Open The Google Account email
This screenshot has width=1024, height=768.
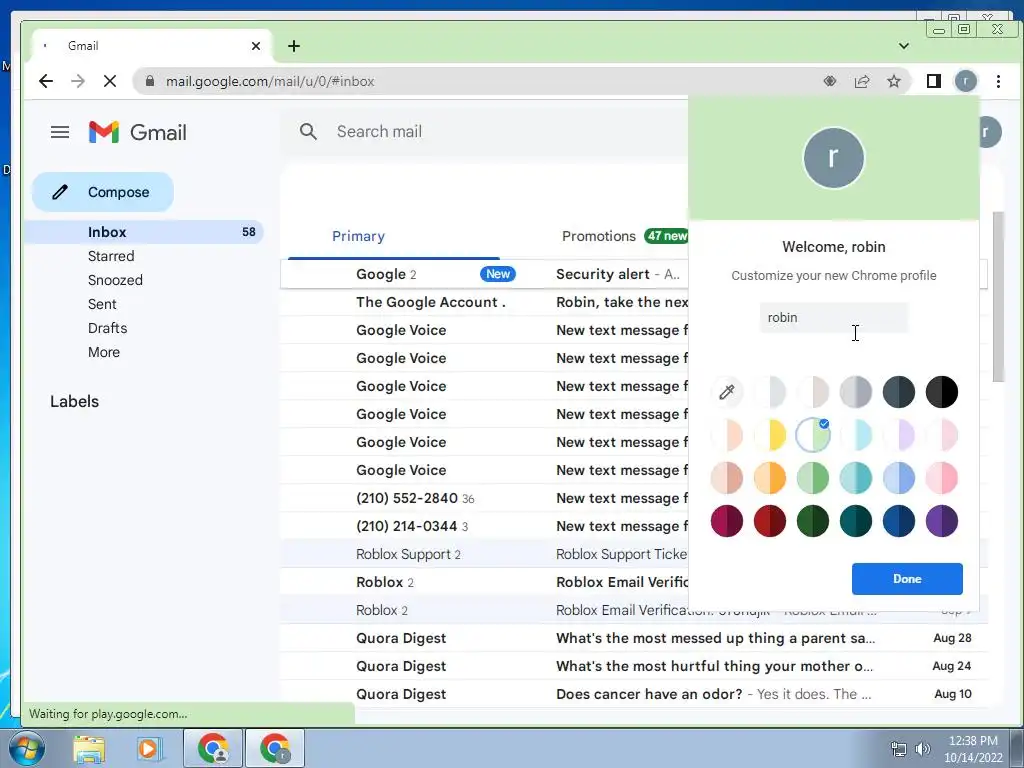(485, 302)
